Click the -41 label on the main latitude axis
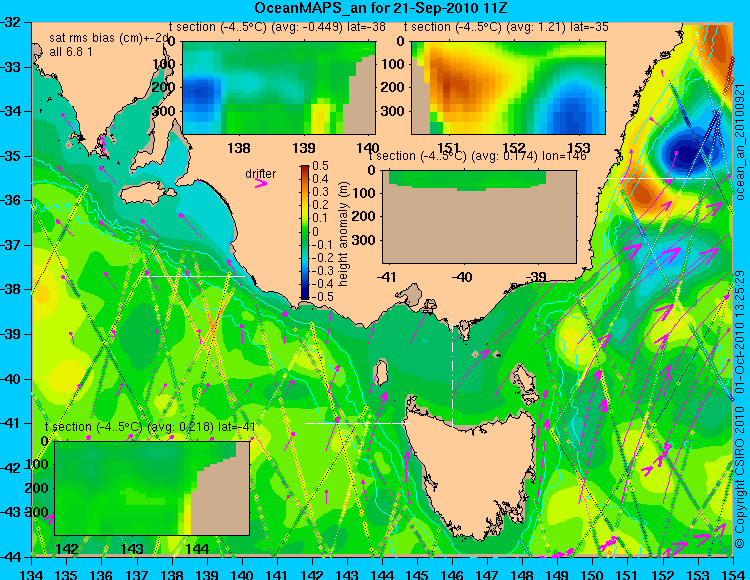The image size is (750, 580). pyautogui.click(x=10, y=423)
